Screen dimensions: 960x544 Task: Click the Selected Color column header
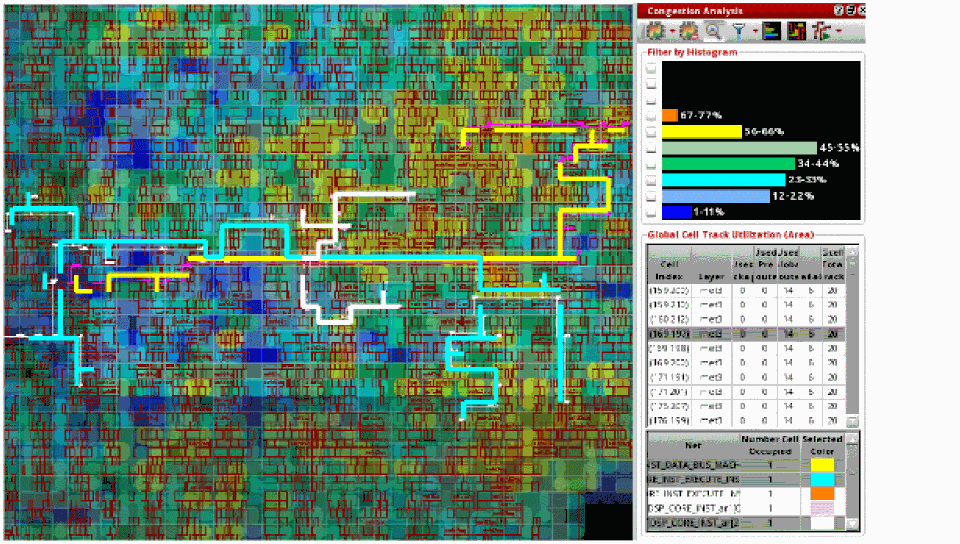(x=822, y=445)
